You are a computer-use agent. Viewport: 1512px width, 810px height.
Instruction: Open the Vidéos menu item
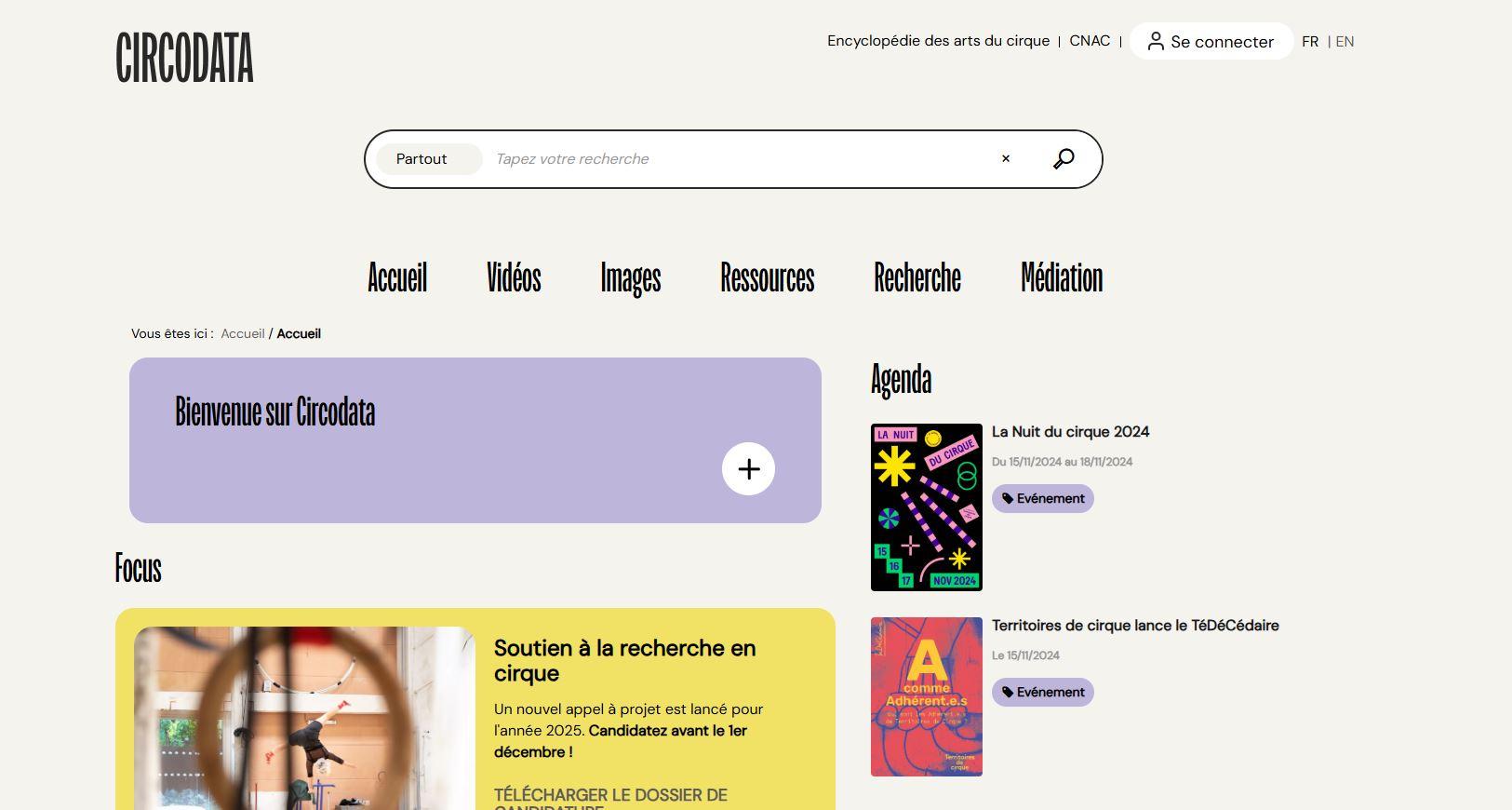514,277
